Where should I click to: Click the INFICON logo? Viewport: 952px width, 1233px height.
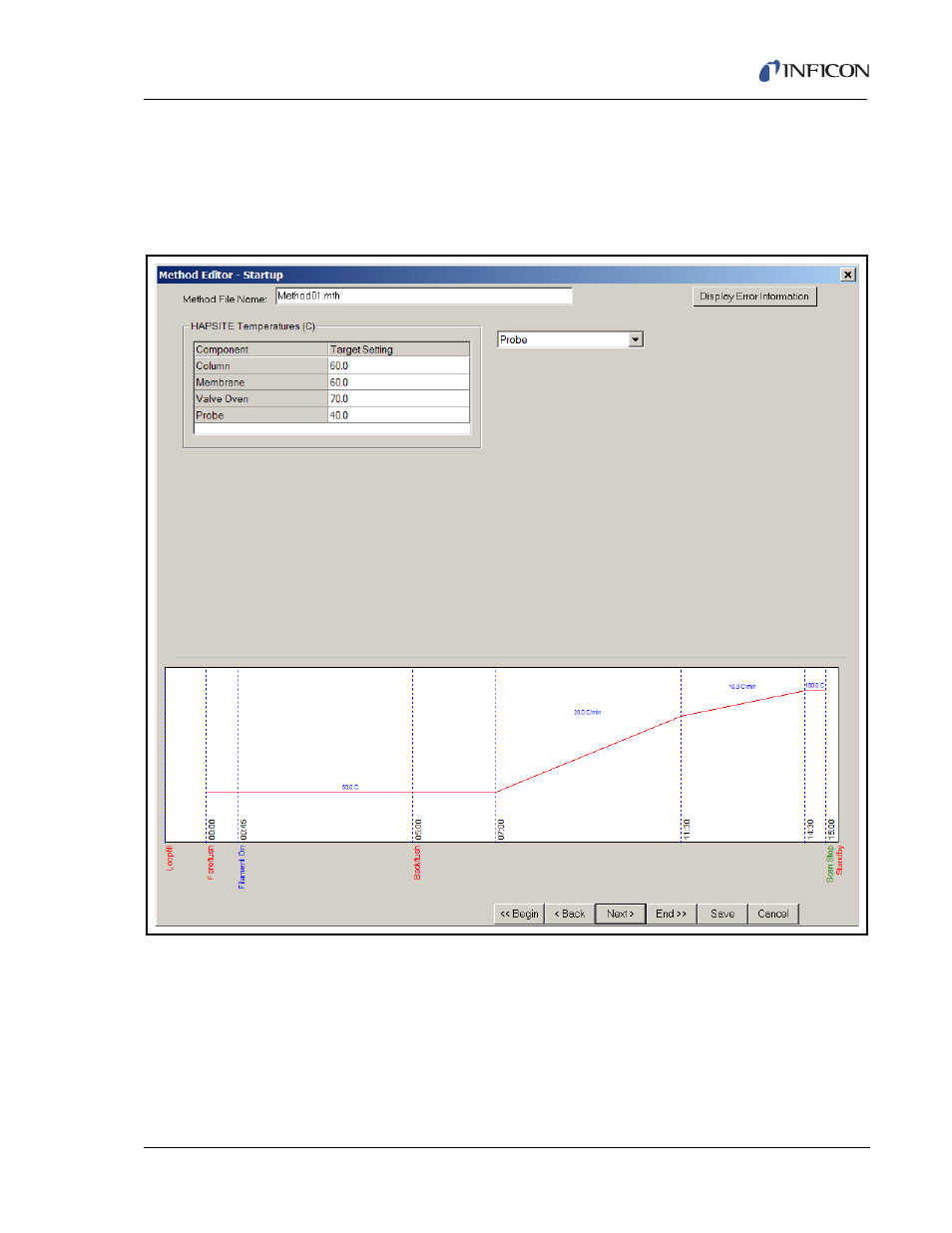click(x=813, y=70)
